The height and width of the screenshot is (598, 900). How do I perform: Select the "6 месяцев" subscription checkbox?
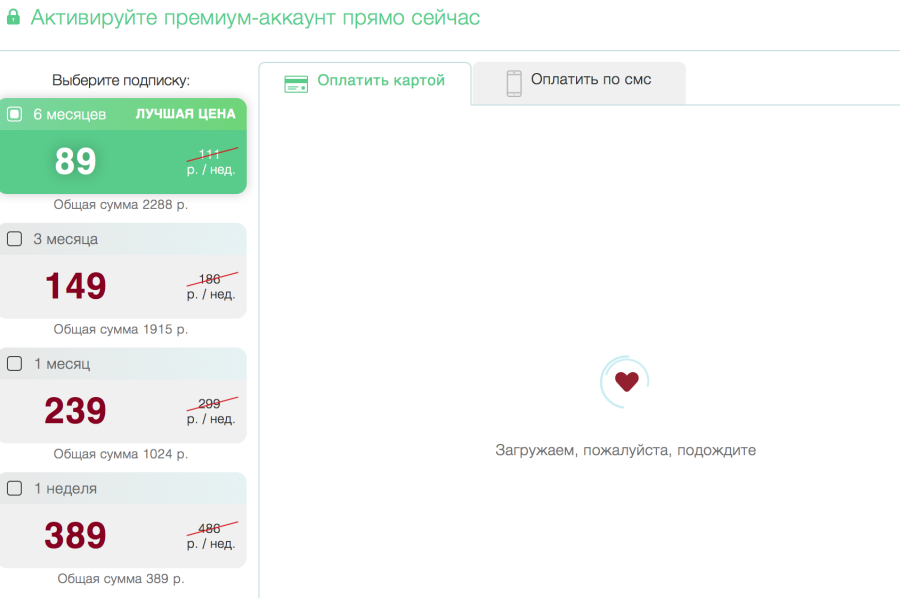[13, 114]
